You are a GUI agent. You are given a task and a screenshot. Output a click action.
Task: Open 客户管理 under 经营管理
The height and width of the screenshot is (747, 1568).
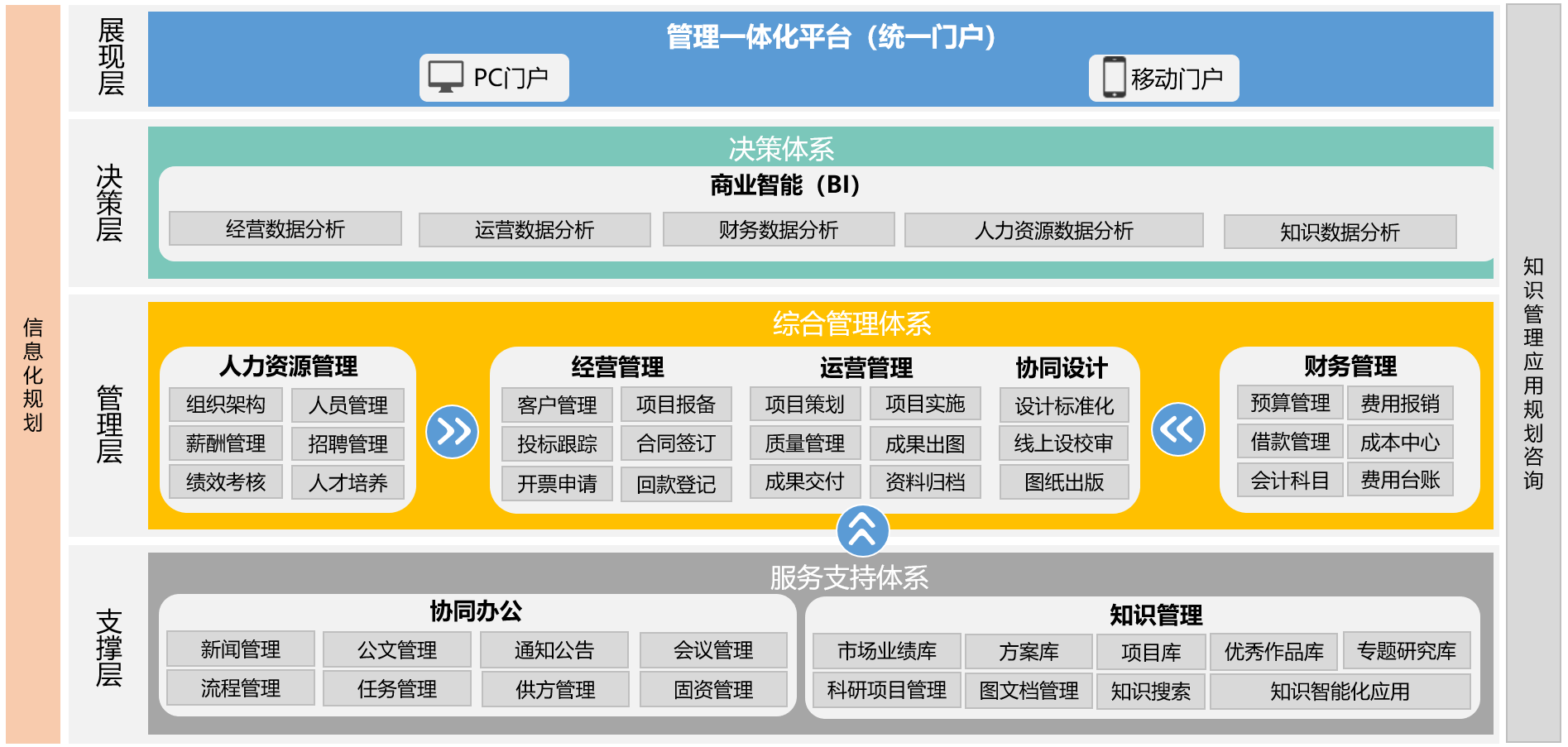pyautogui.click(x=558, y=405)
